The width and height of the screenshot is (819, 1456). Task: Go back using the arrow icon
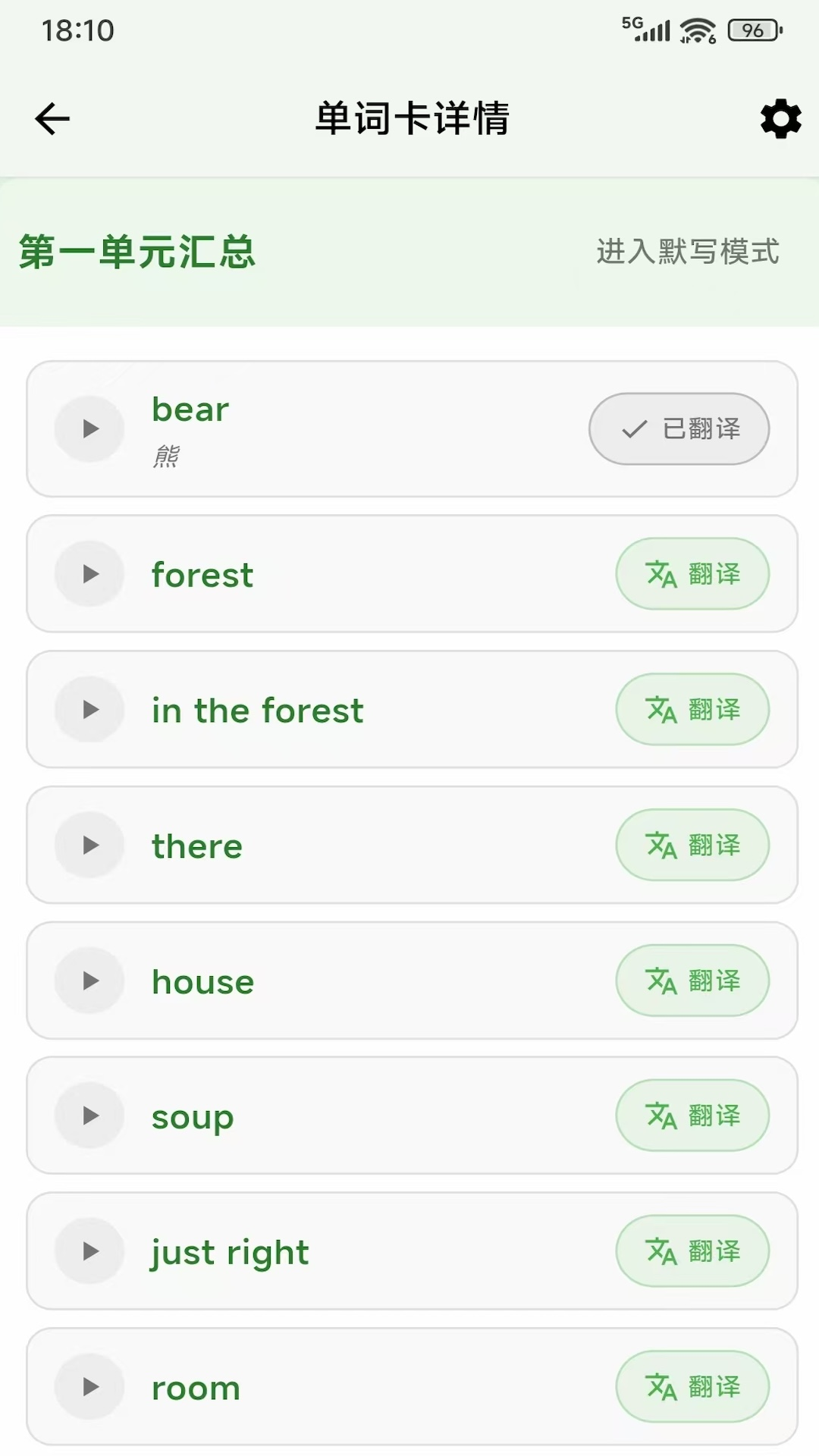pyautogui.click(x=52, y=119)
